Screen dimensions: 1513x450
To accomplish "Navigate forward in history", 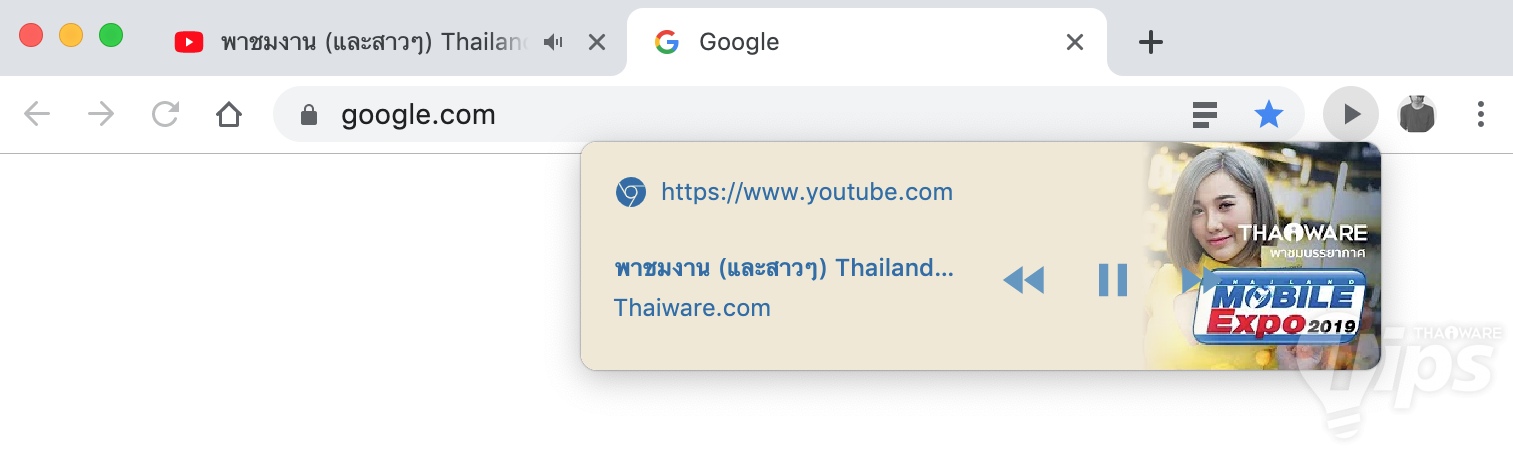I will (101, 115).
